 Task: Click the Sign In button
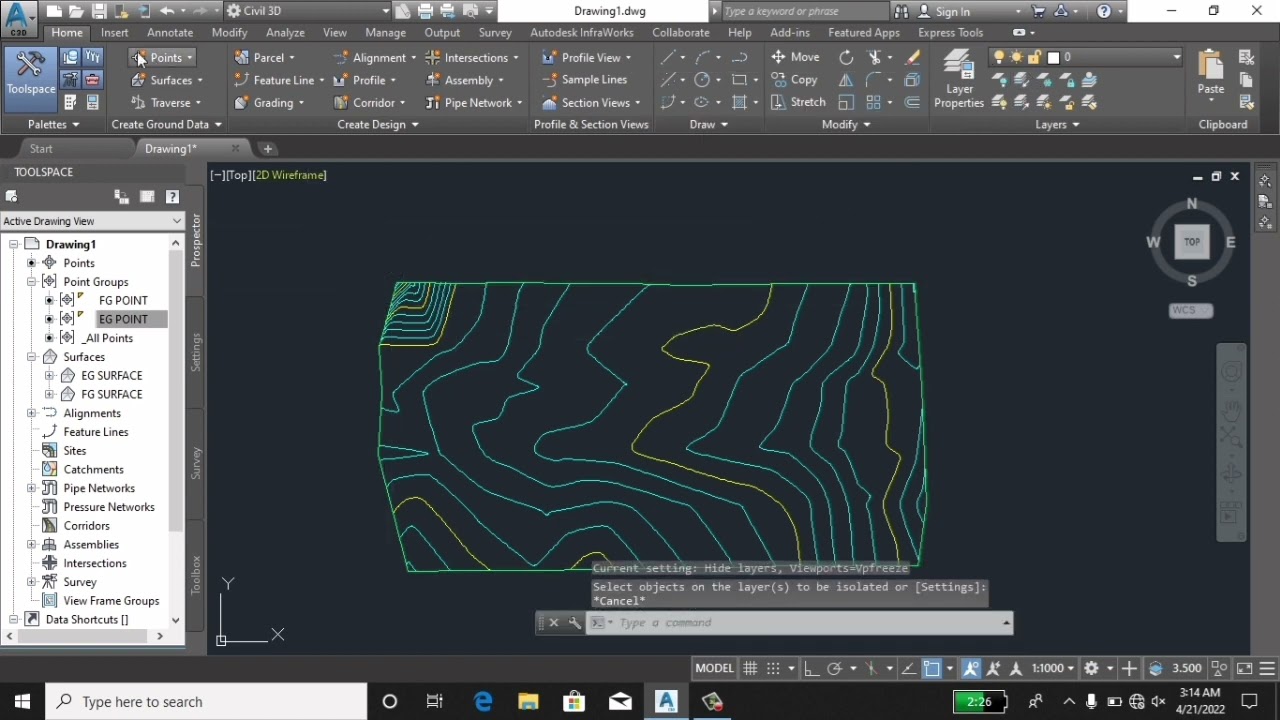952,11
